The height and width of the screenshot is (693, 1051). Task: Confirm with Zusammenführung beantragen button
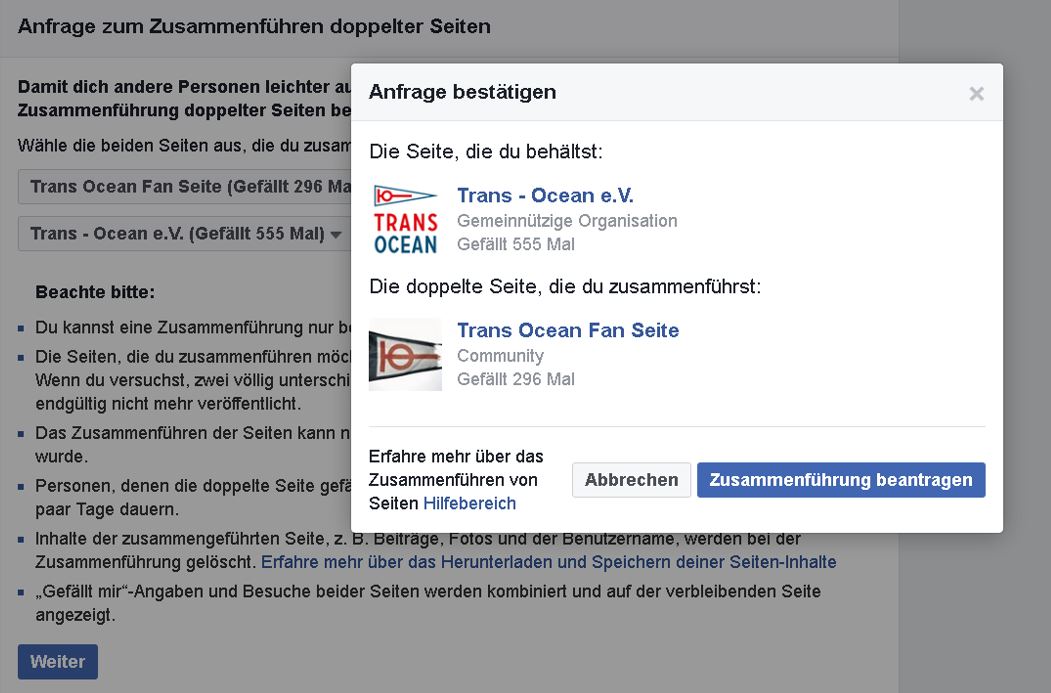[841, 480]
